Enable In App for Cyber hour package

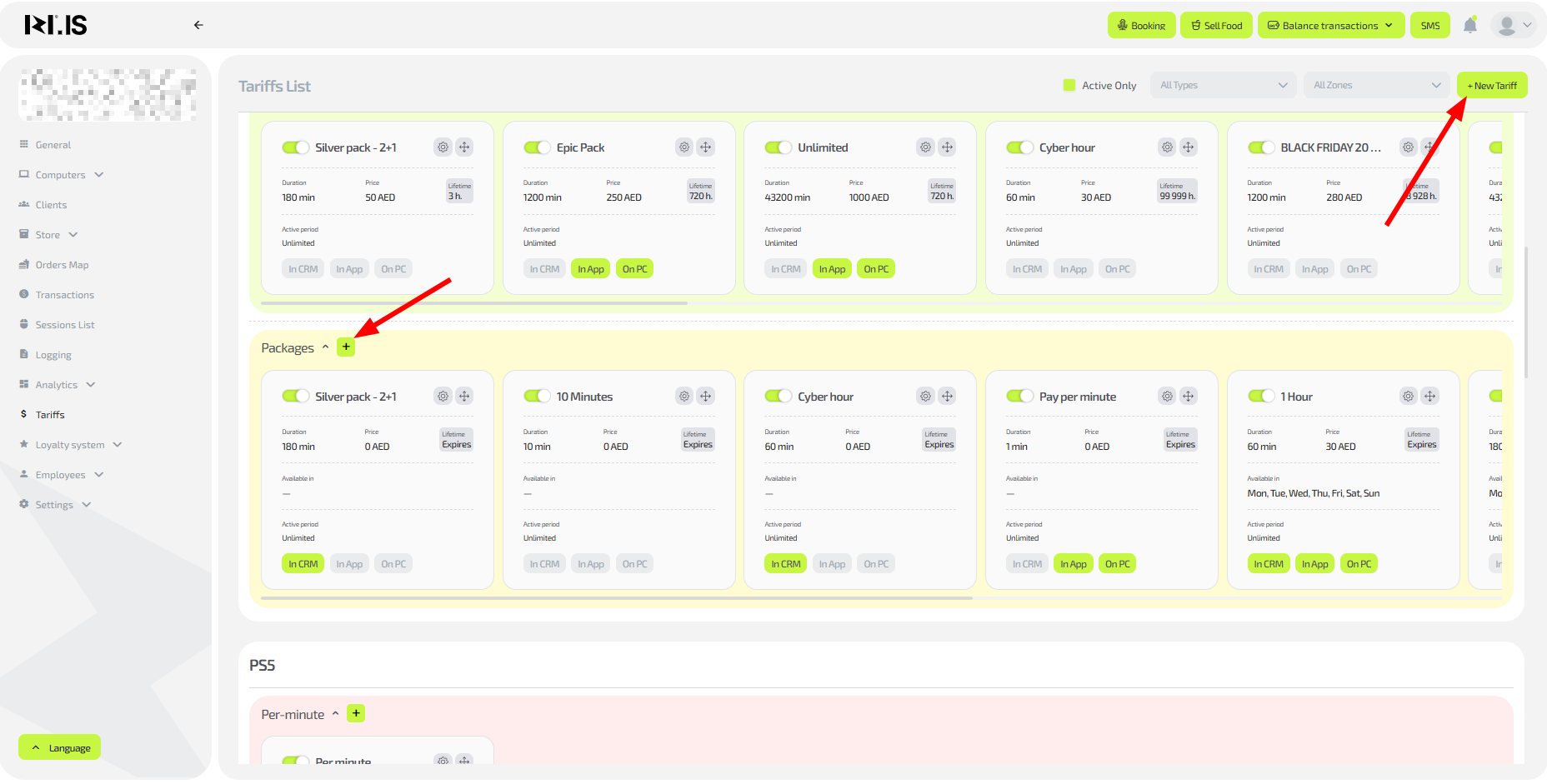(831, 564)
